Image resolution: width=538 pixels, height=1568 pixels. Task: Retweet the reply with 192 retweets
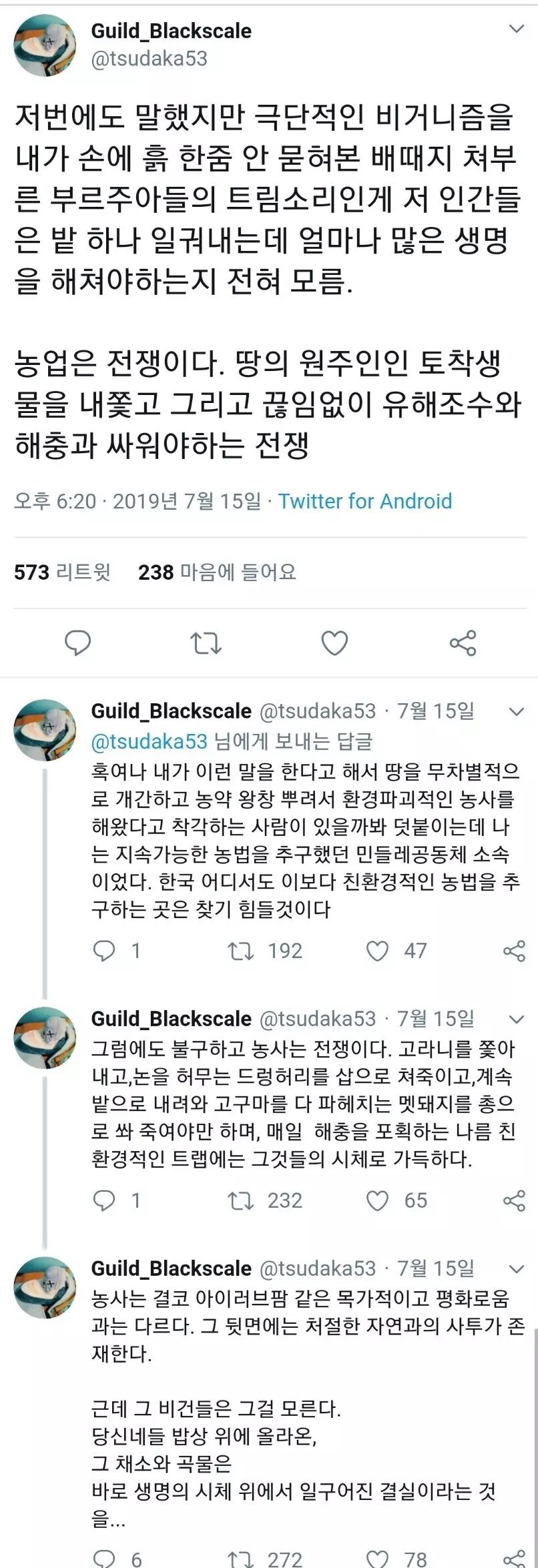tap(241, 950)
